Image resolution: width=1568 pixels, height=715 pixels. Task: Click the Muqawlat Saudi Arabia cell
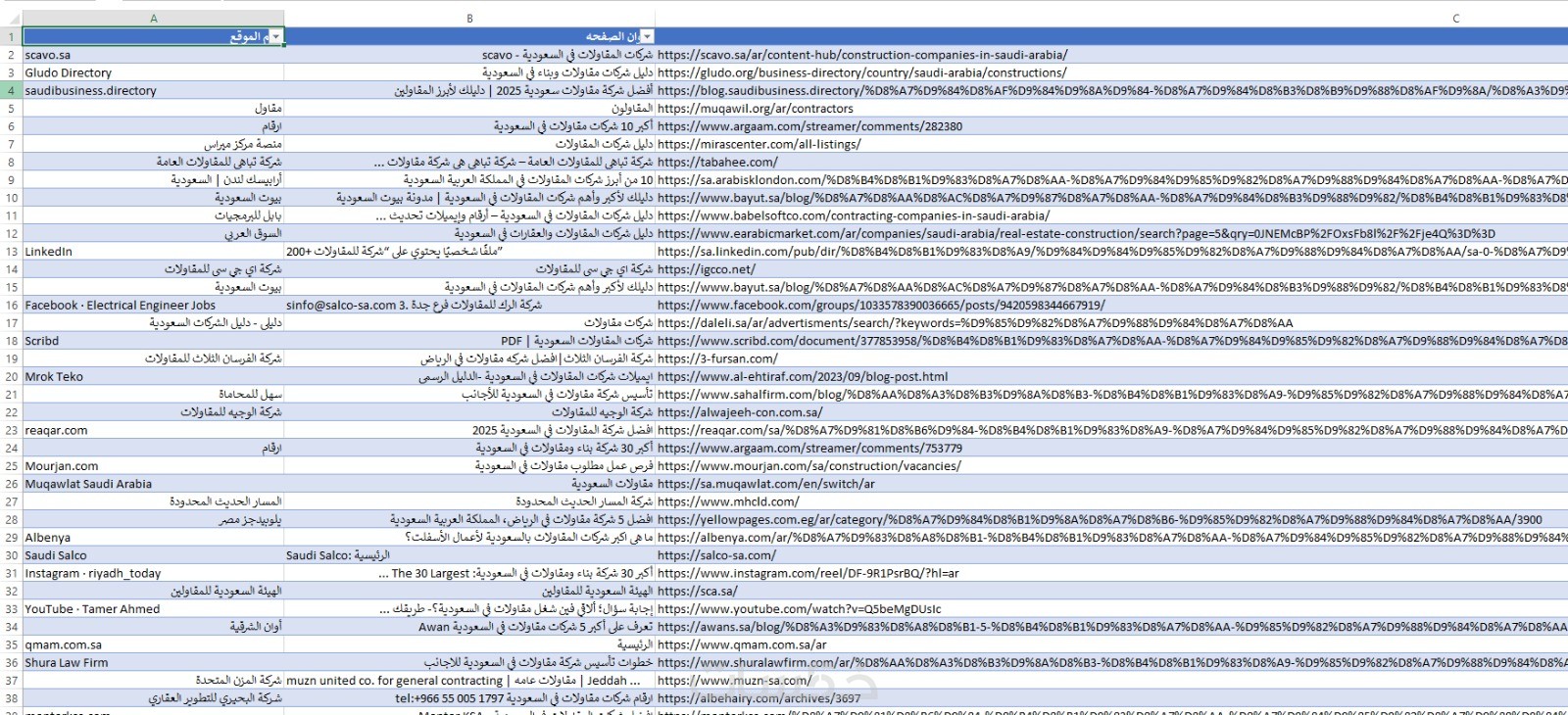point(153,484)
